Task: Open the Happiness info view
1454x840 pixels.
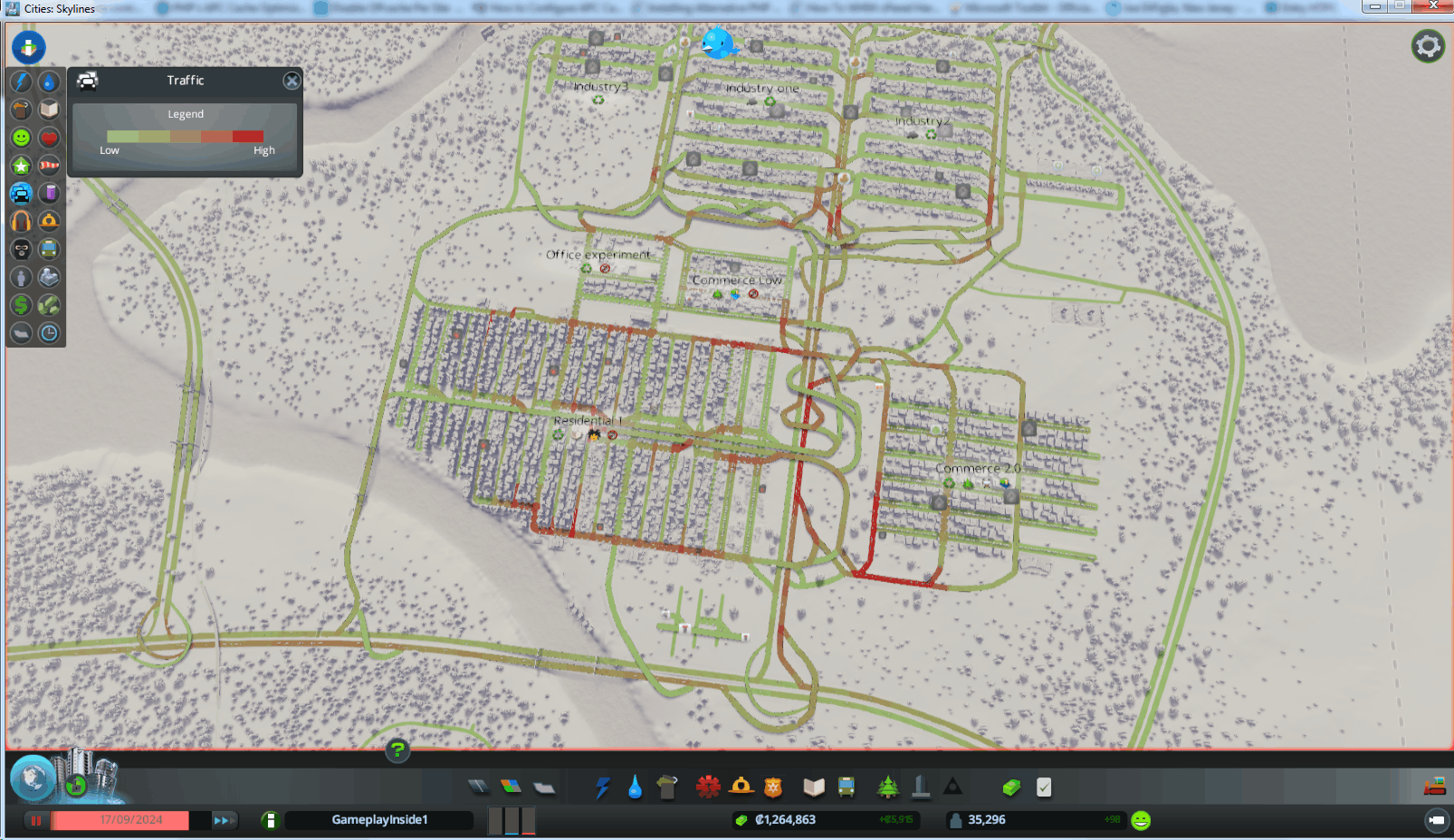Action: 21,138
